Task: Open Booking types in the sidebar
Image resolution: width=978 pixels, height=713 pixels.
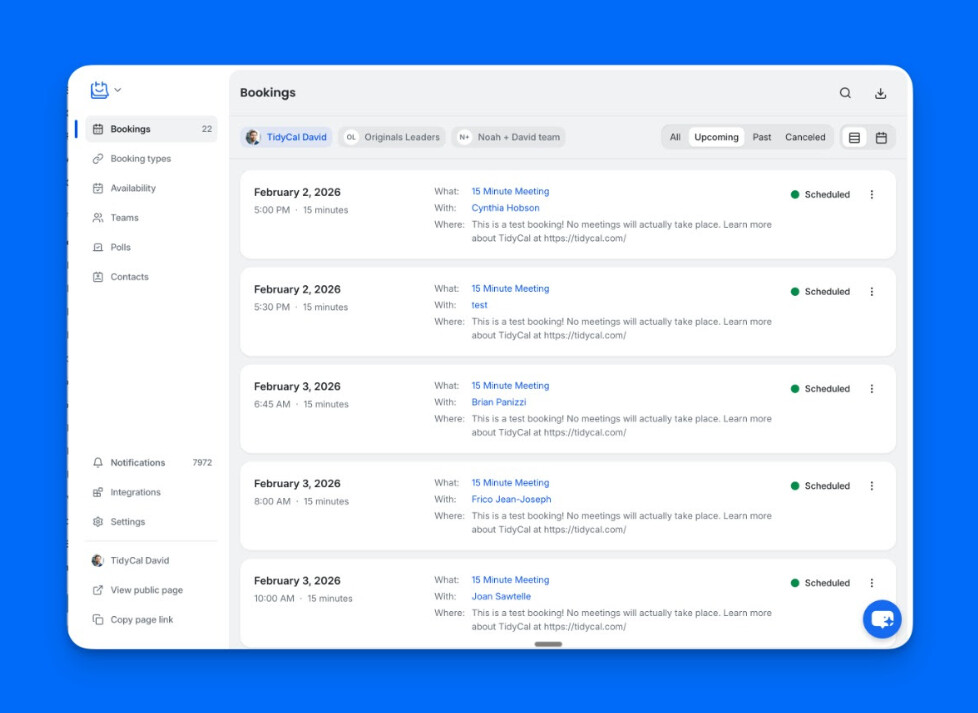Action: pyautogui.click(x=152, y=158)
